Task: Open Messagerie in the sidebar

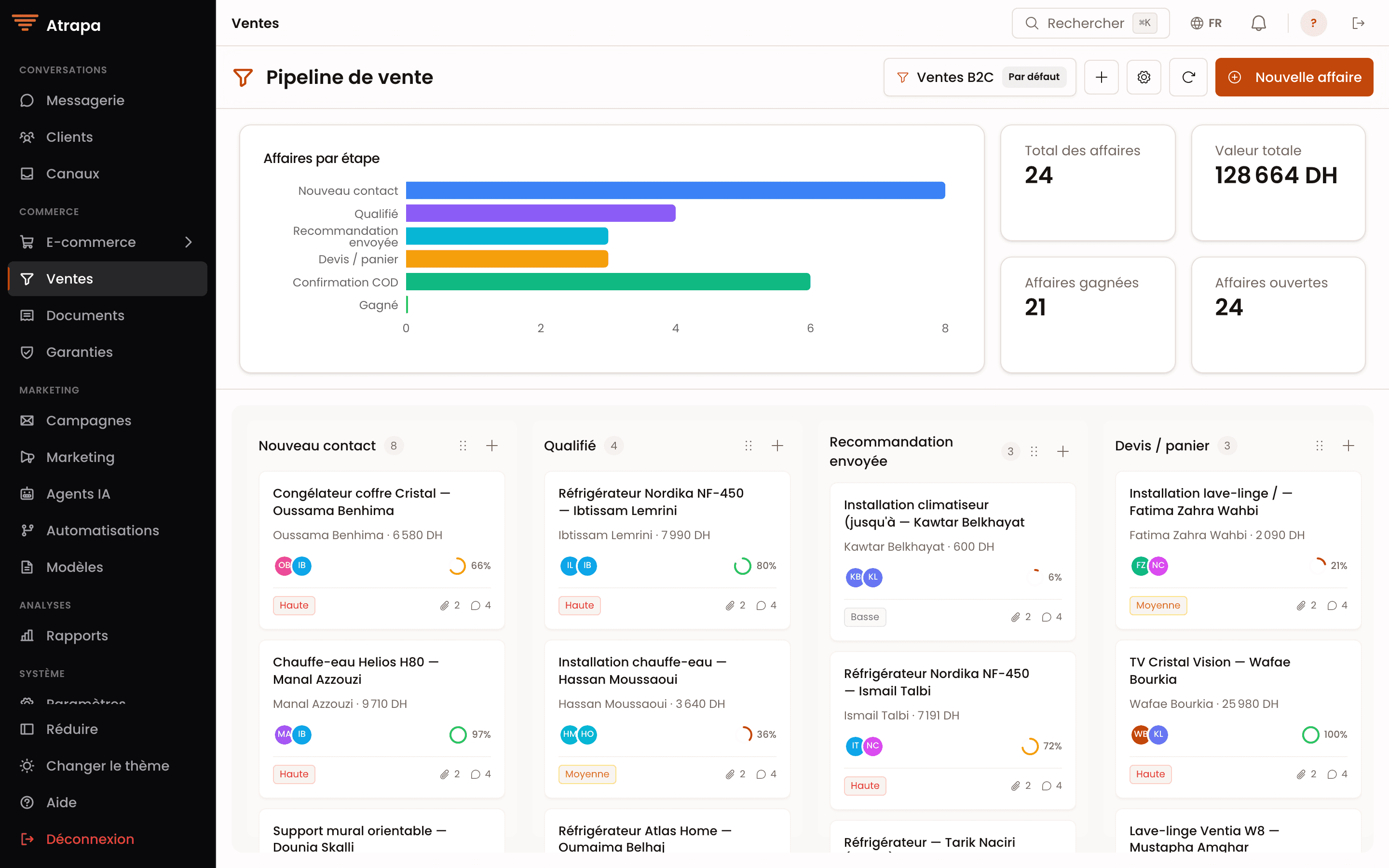Action: (x=108, y=100)
